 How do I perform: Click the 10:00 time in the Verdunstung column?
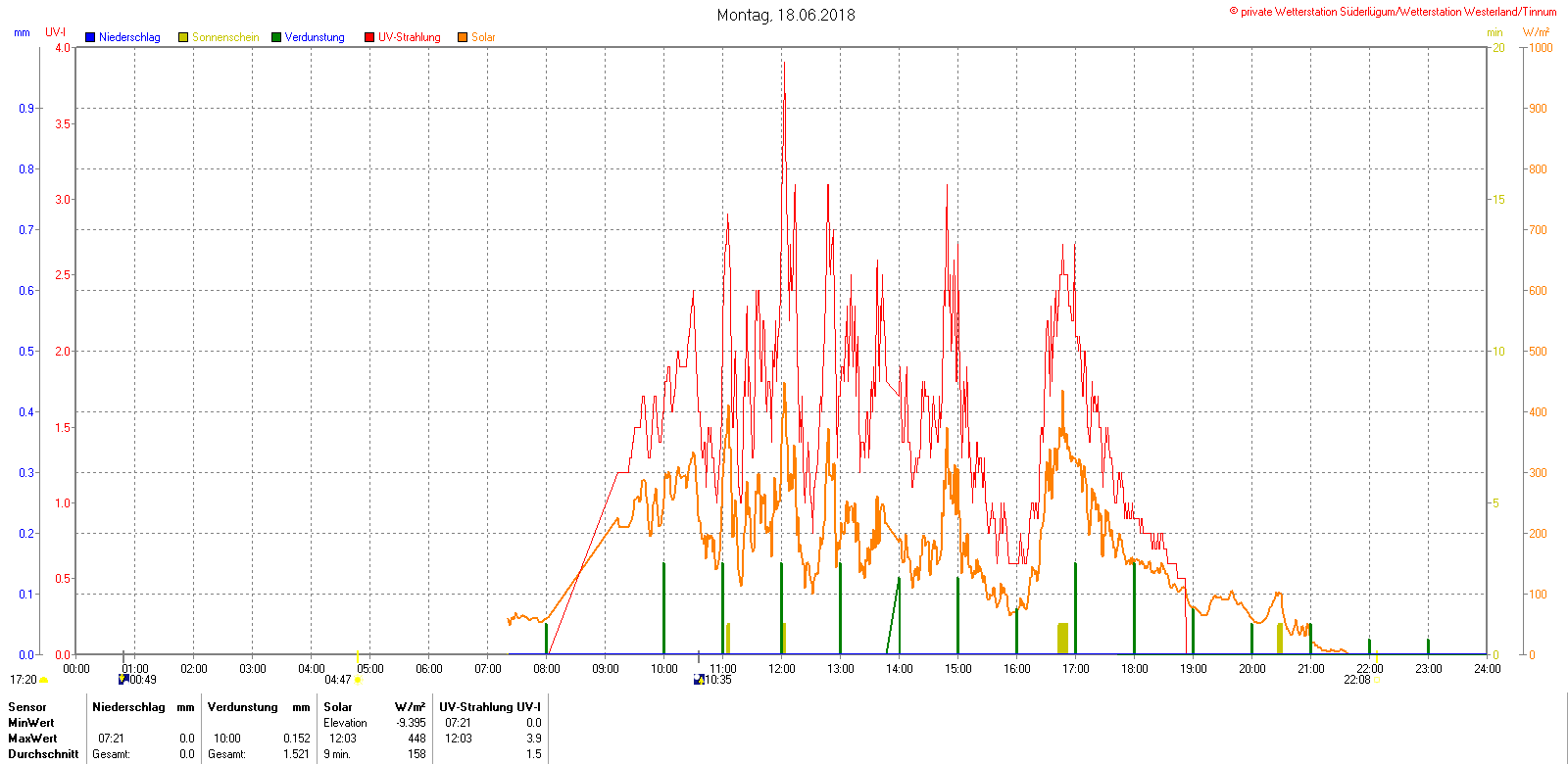coord(227,739)
